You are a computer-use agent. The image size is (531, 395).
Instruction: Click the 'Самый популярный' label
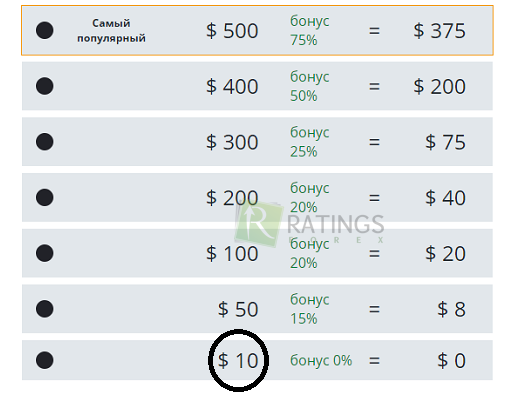pos(111,30)
